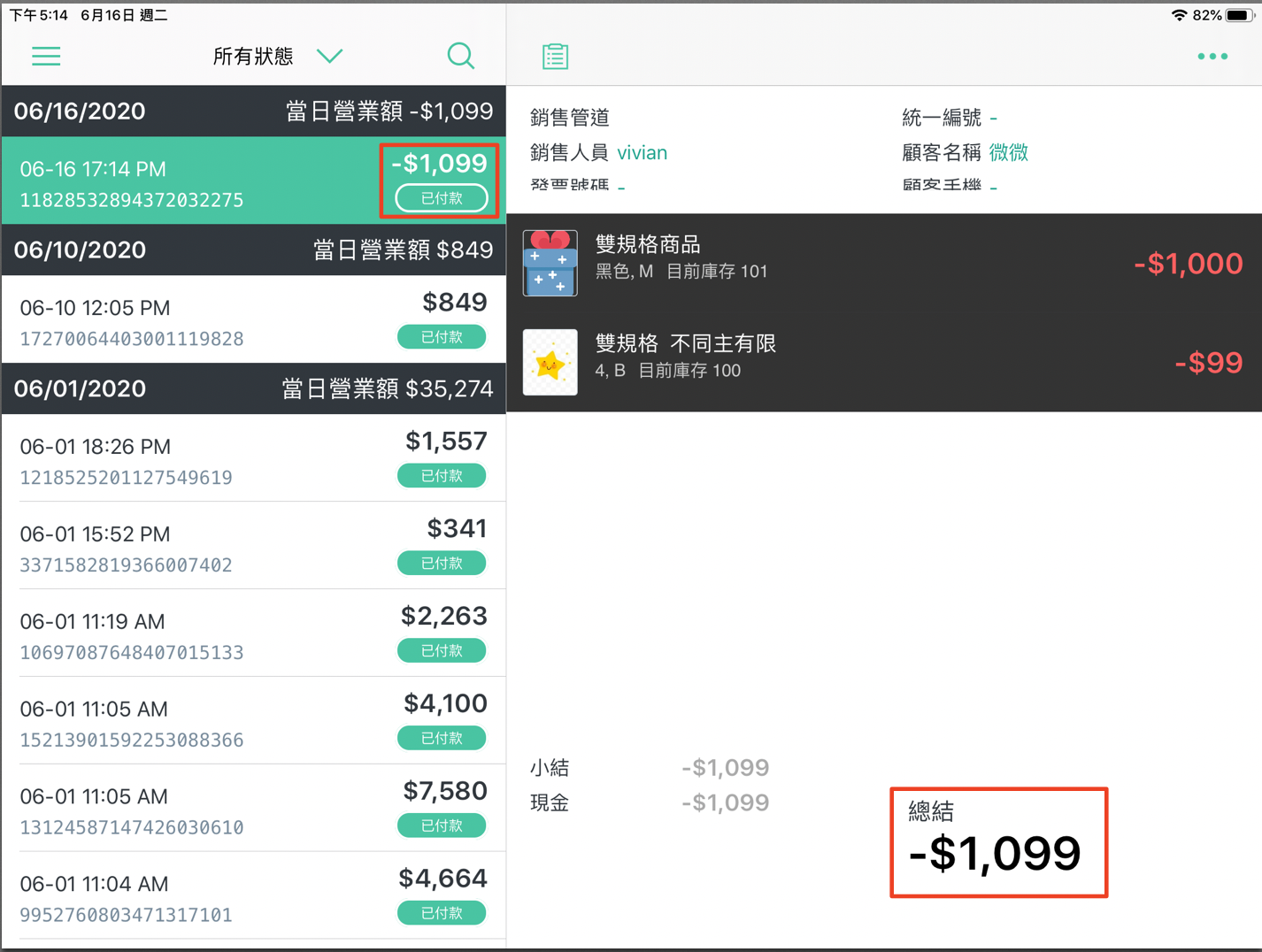Expand the 所有狀態 status filter dropdown
The image size is (1262, 952).
(x=277, y=57)
